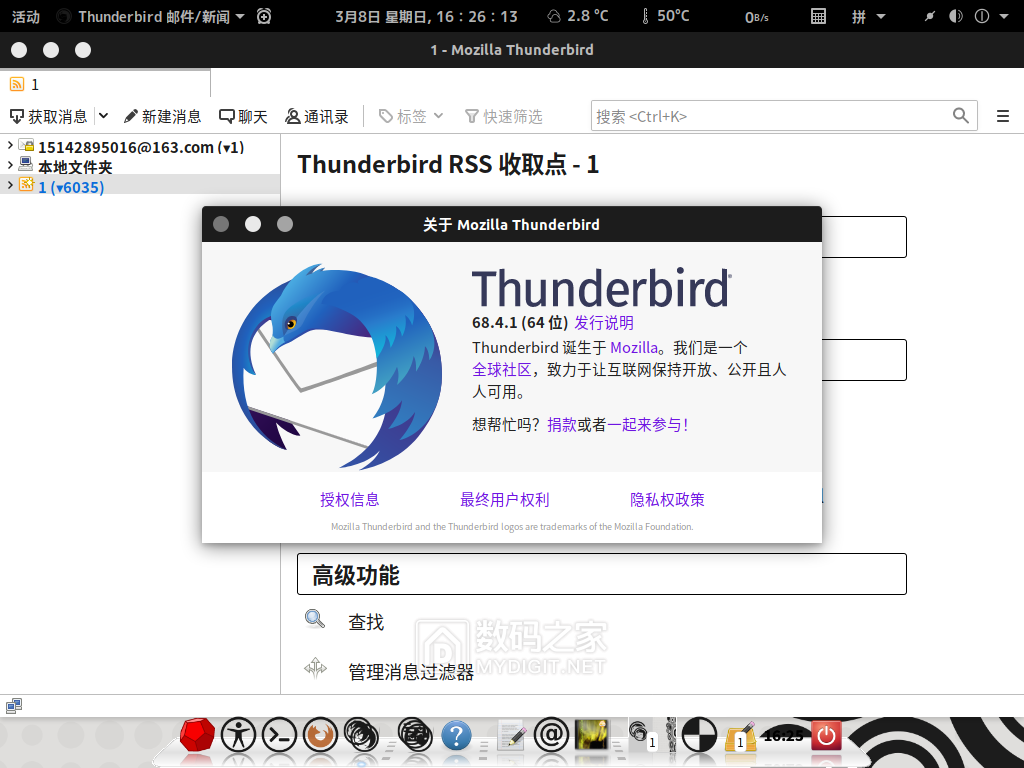Click the Thunderbird logo in About dialog
The height and width of the screenshot is (768, 1024).
[337, 366]
